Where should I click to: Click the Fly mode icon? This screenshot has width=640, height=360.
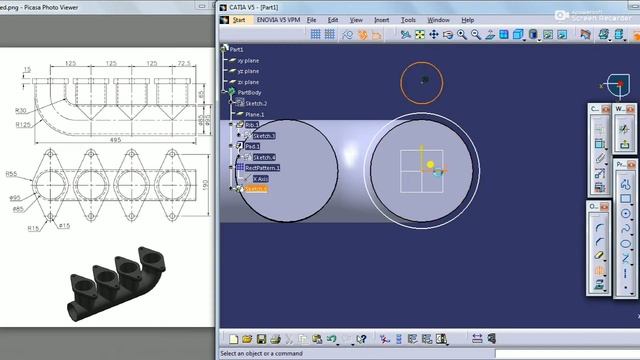click(x=405, y=35)
